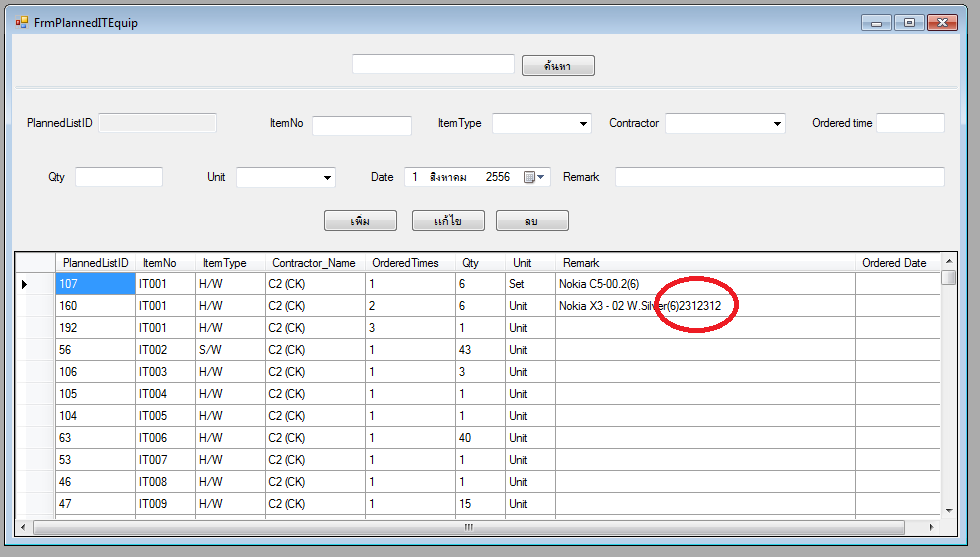The width and height of the screenshot is (980, 557).
Task: Click the search button next to top textbox
Action: 558,66
